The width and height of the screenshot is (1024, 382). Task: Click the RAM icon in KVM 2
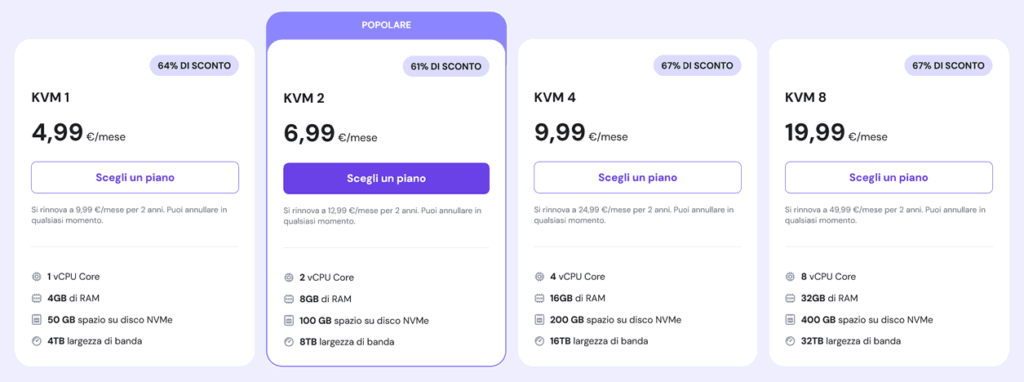(289, 299)
